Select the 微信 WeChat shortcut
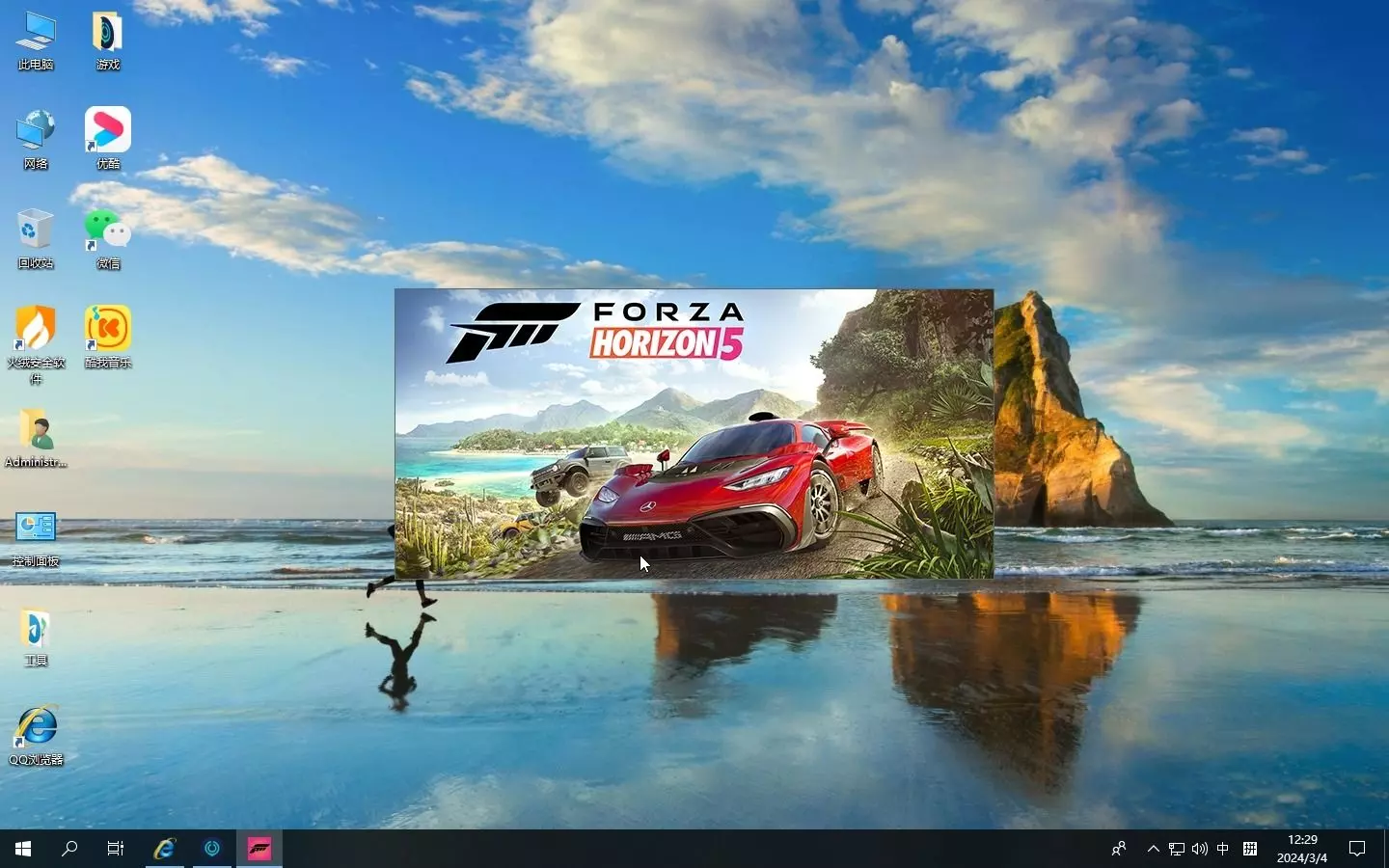The height and width of the screenshot is (868, 1389). pos(108,239)
